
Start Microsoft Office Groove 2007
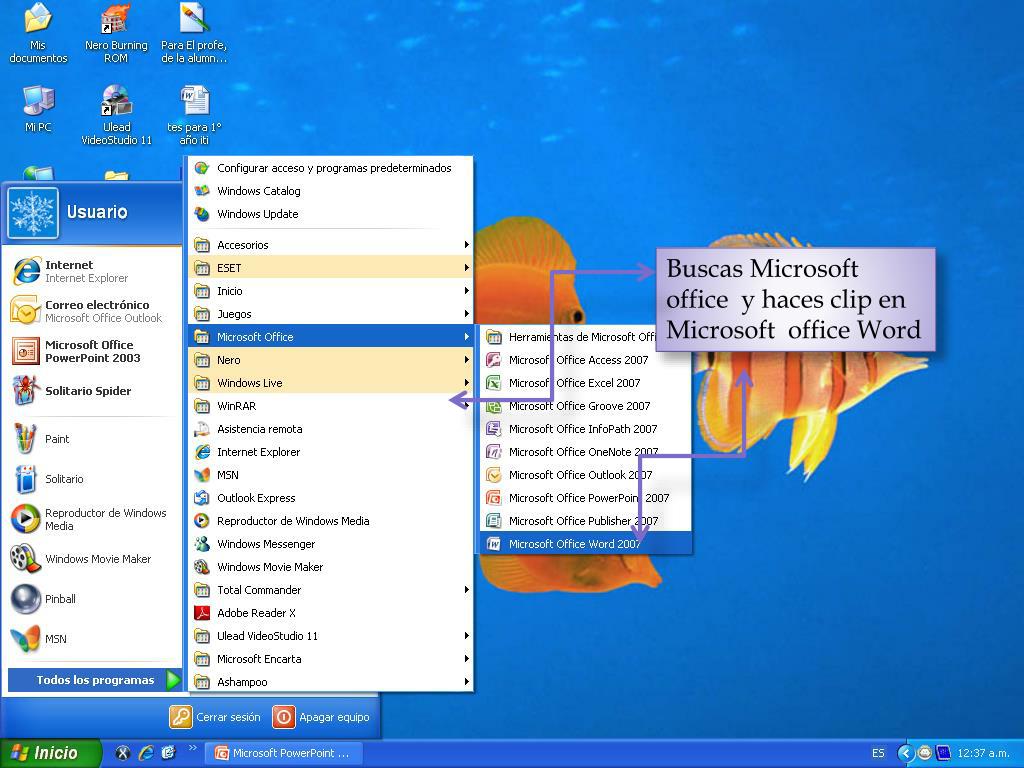586,406
